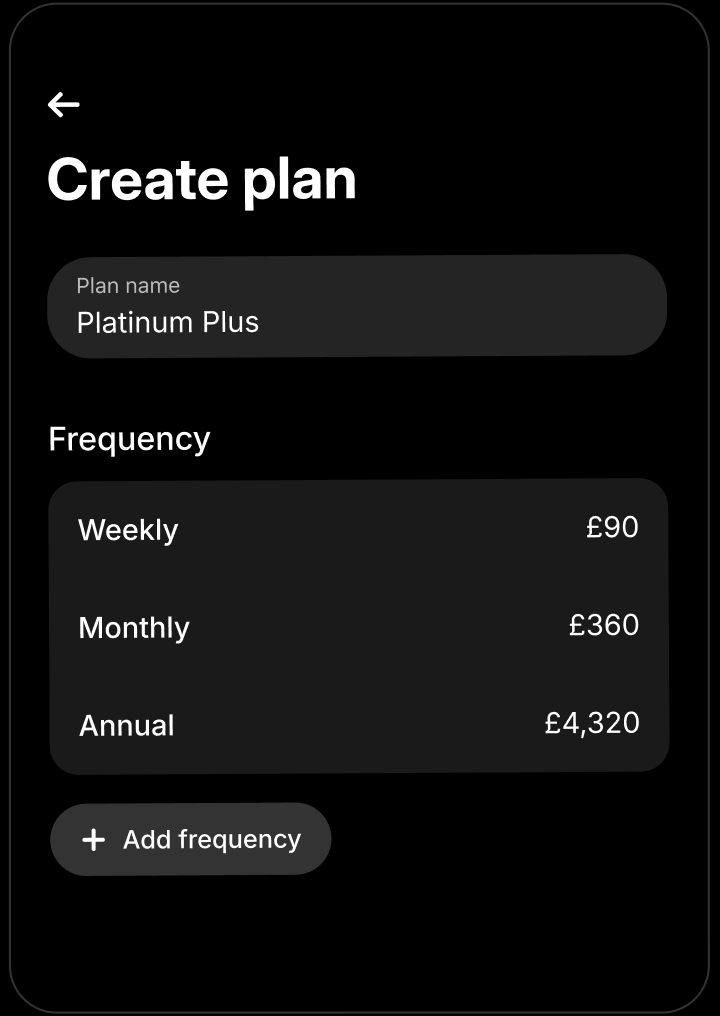This screenshot has height=1016, width=720.
Task: Click the word 'frequency' in Add frequency
Action: [240, 839]
